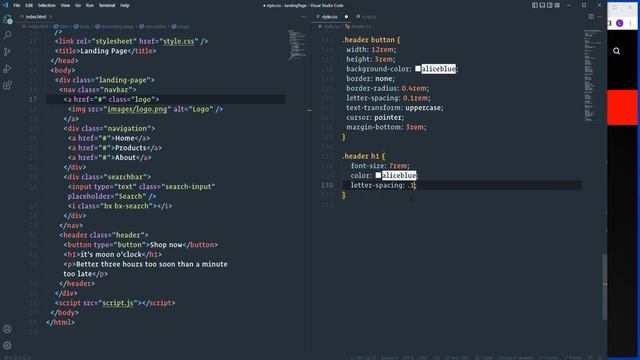The width and height of the screenshot is (640, 360).
Task: Click the style.css minimap
Action: (x=592, y=76)
